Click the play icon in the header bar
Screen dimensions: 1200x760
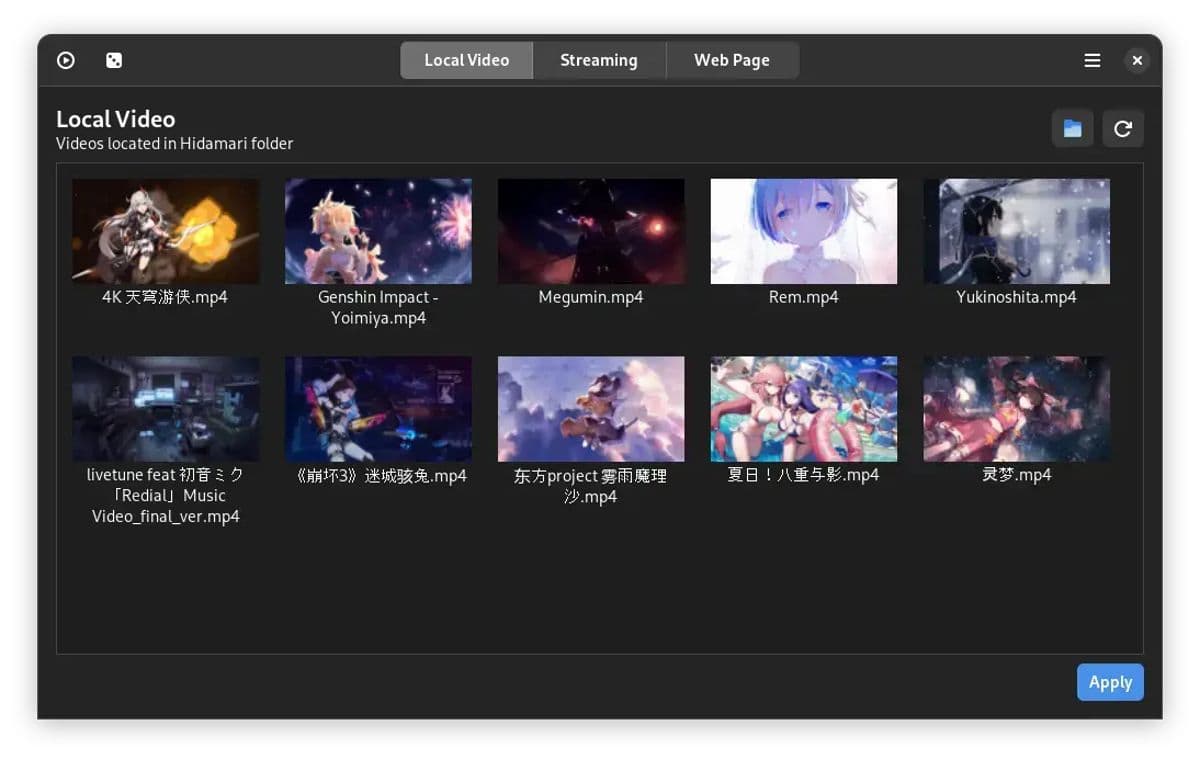click(66, 60)
